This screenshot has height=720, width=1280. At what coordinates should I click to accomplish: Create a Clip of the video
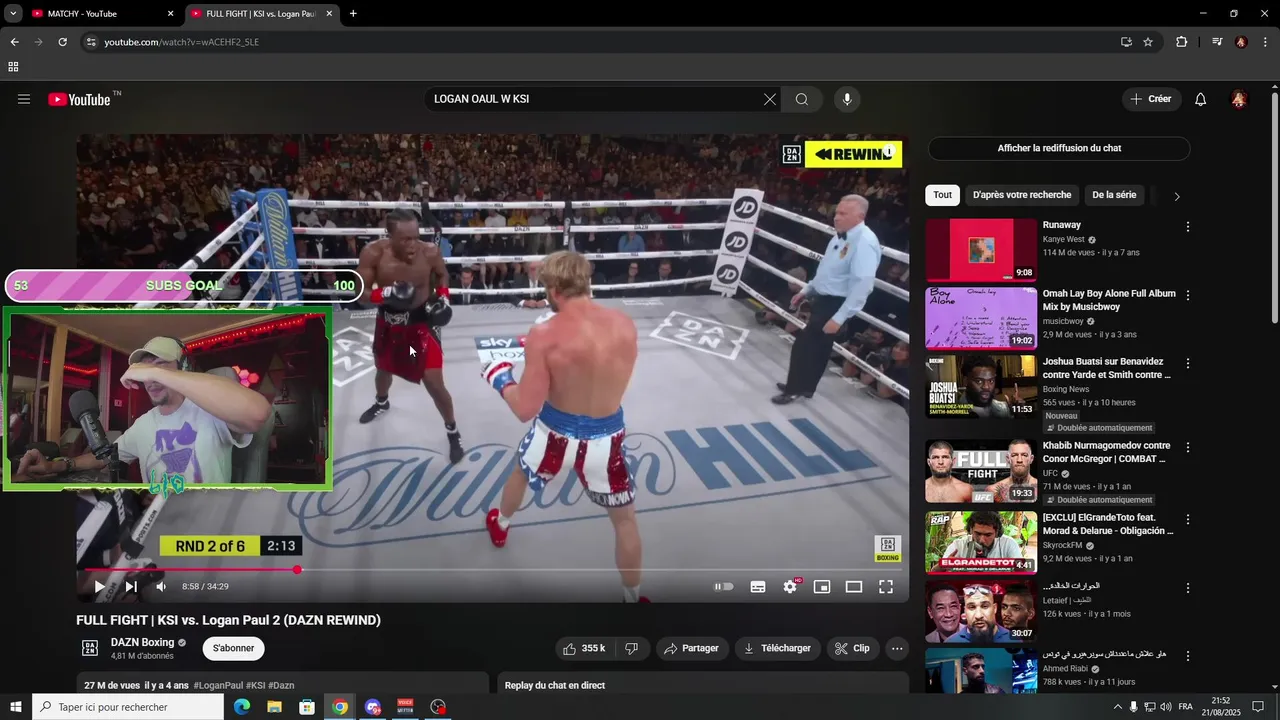coord(852,648)
